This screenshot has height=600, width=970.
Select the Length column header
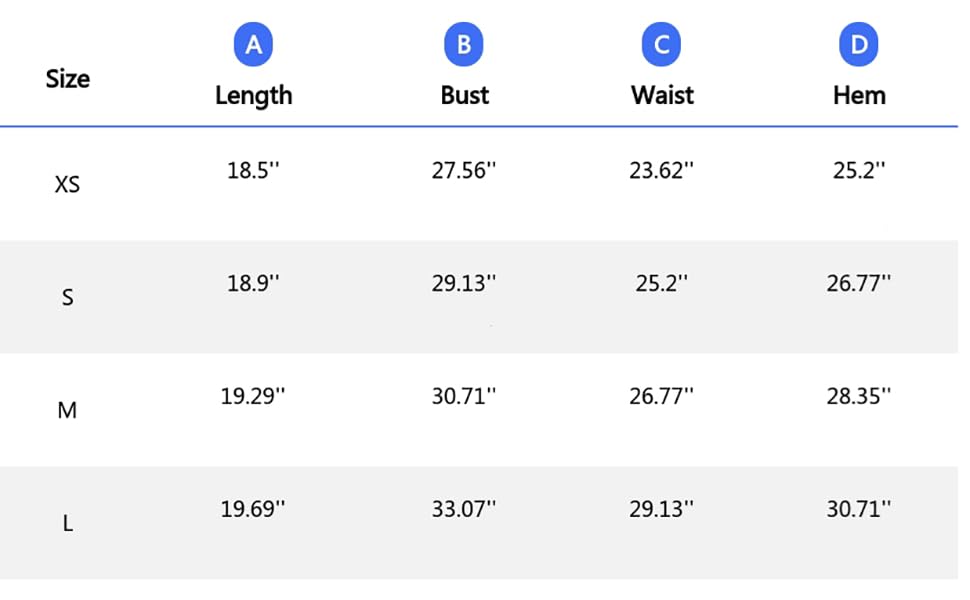pyautogui.click(x=254, y=96)
